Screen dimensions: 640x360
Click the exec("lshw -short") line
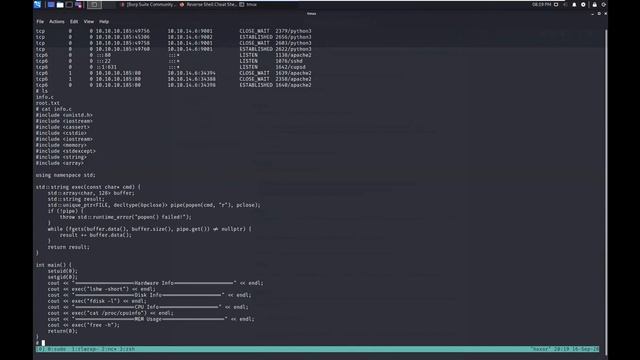coord(102,289)
